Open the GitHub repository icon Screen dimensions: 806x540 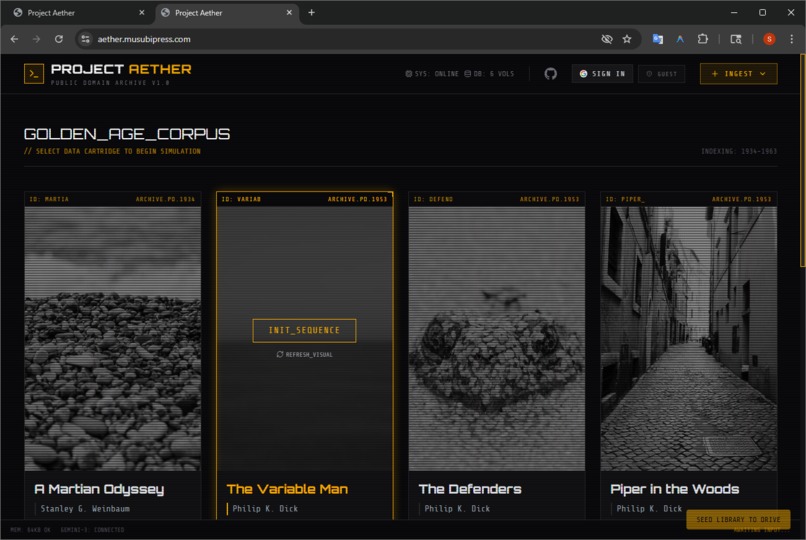(x=551, y=74)
